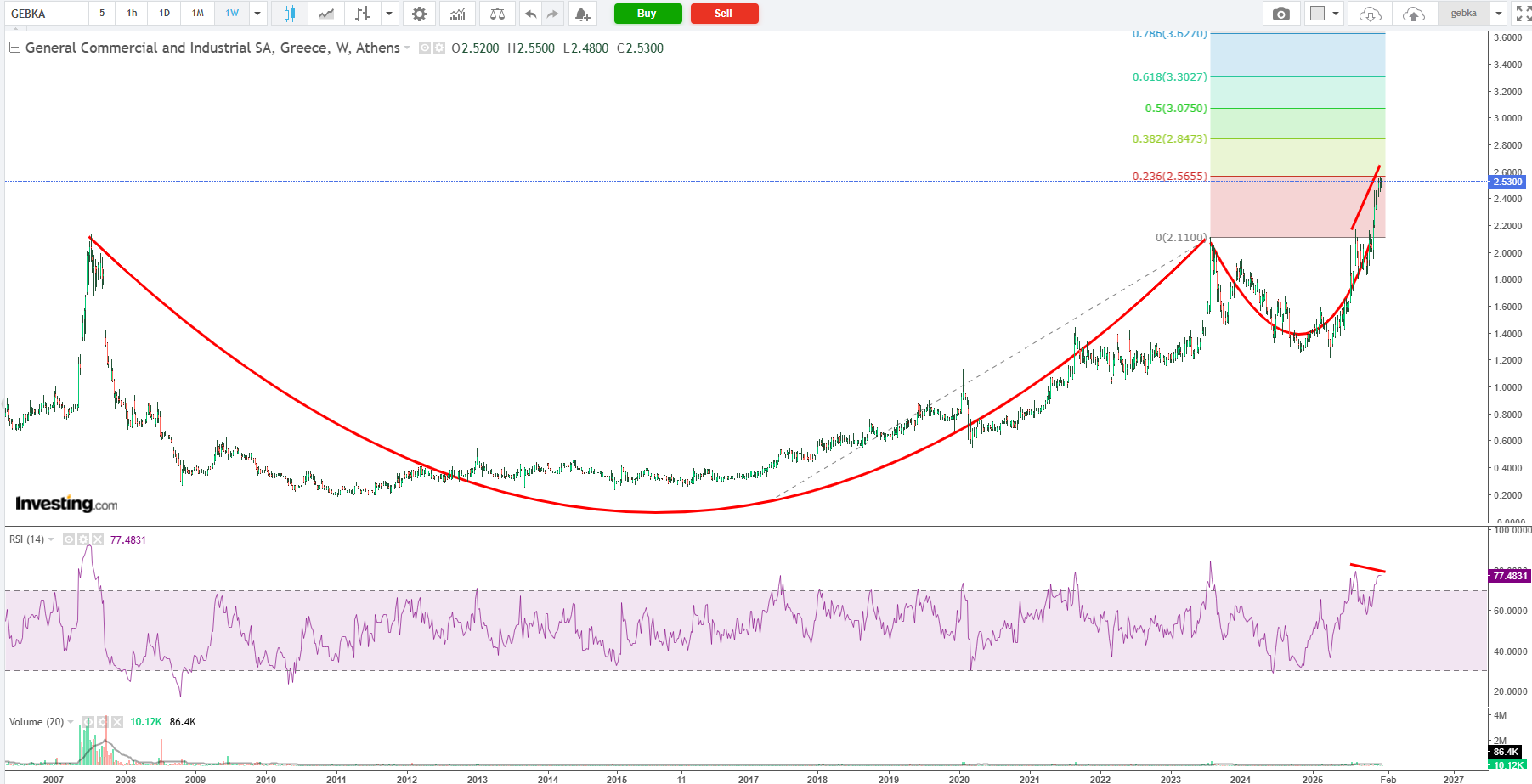Click the compare symbols scales icon
Image resolution: width=1532 pixels, height=784 pixels.
click(x=497, y=14)
